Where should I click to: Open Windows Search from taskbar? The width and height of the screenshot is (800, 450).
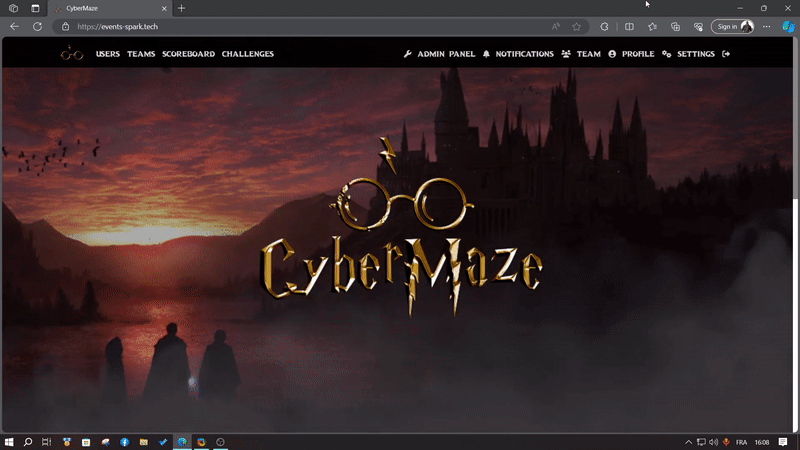pos(28,442)
